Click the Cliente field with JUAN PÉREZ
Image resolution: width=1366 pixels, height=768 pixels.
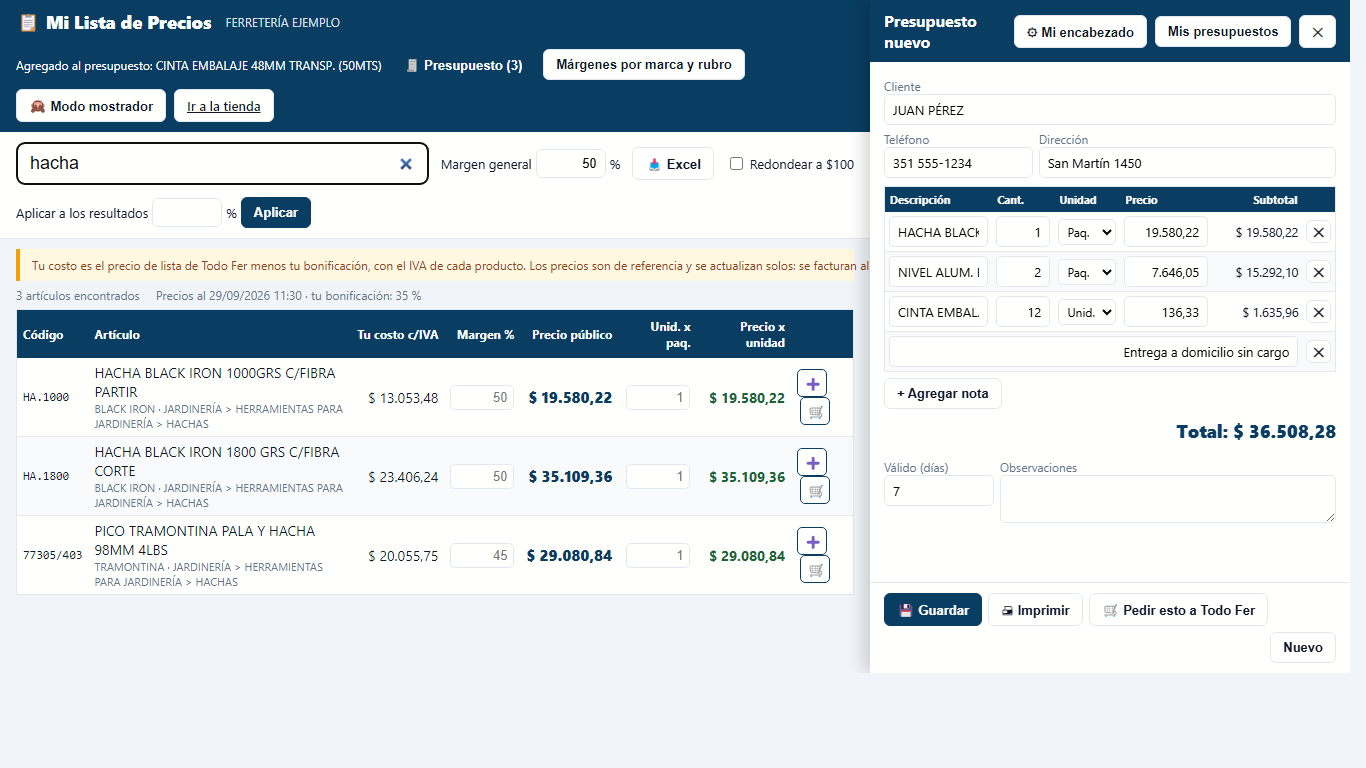coord(1110,110)
